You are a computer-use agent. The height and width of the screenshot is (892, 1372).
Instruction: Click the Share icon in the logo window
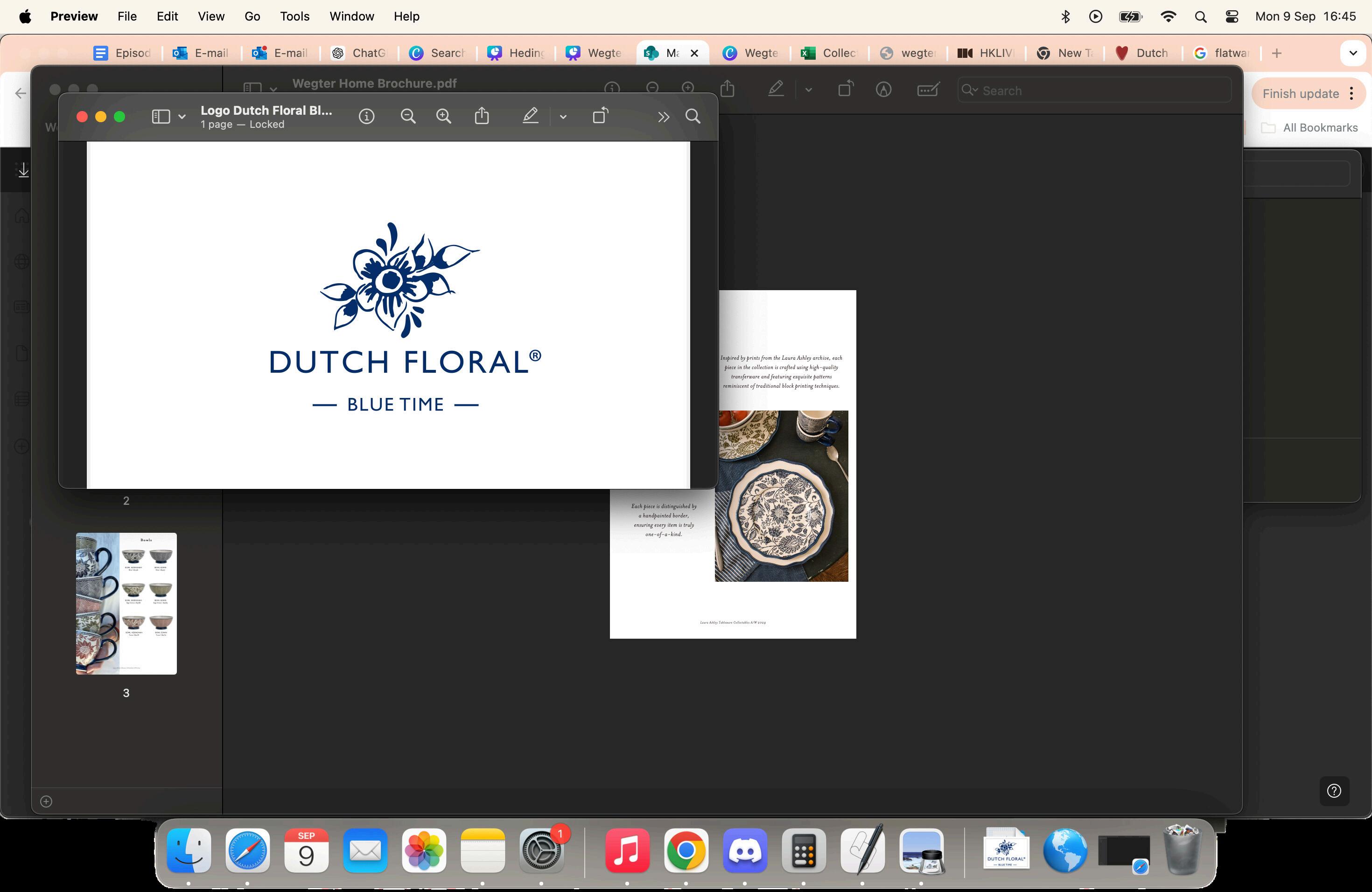click(x=482, y=117)
